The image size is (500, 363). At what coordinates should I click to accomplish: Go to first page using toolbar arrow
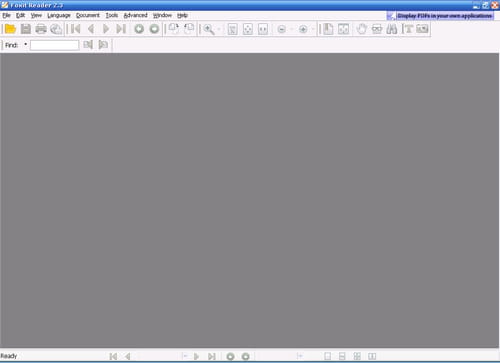pyautogui.click(x=76, y=29)
